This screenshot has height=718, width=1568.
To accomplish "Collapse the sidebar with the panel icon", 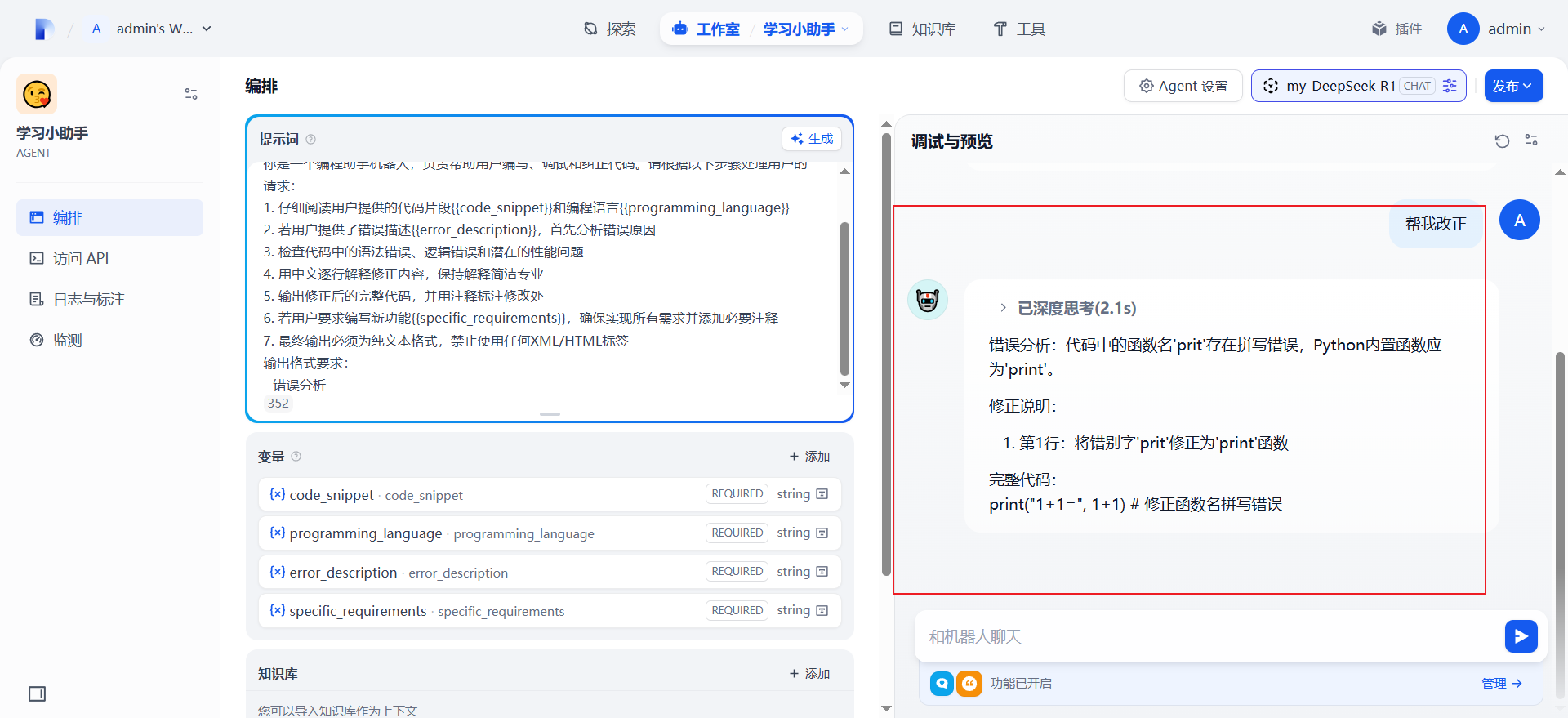I will pyautogui.click(x=38, y=693).
